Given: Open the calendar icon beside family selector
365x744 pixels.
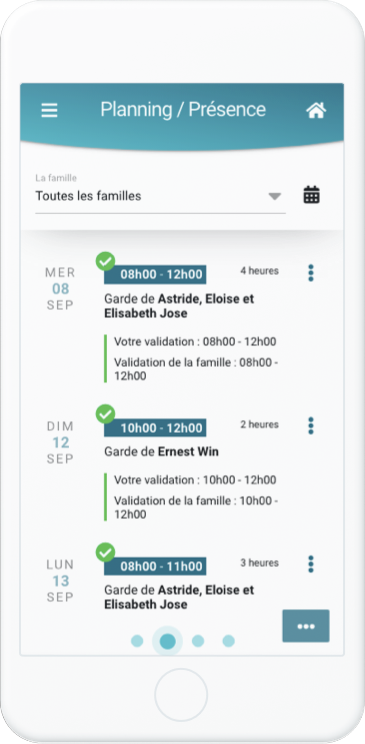Looking at the screenshot, I should tap(311, 195).
